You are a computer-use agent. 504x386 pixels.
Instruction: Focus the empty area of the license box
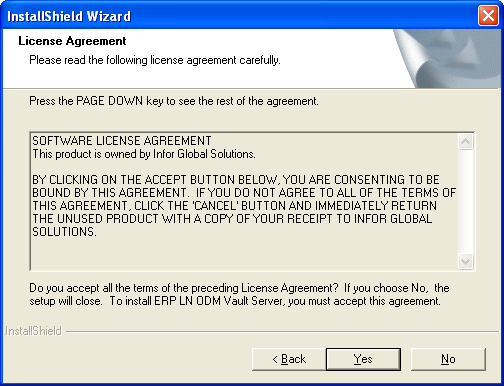(x=244, y=254)
